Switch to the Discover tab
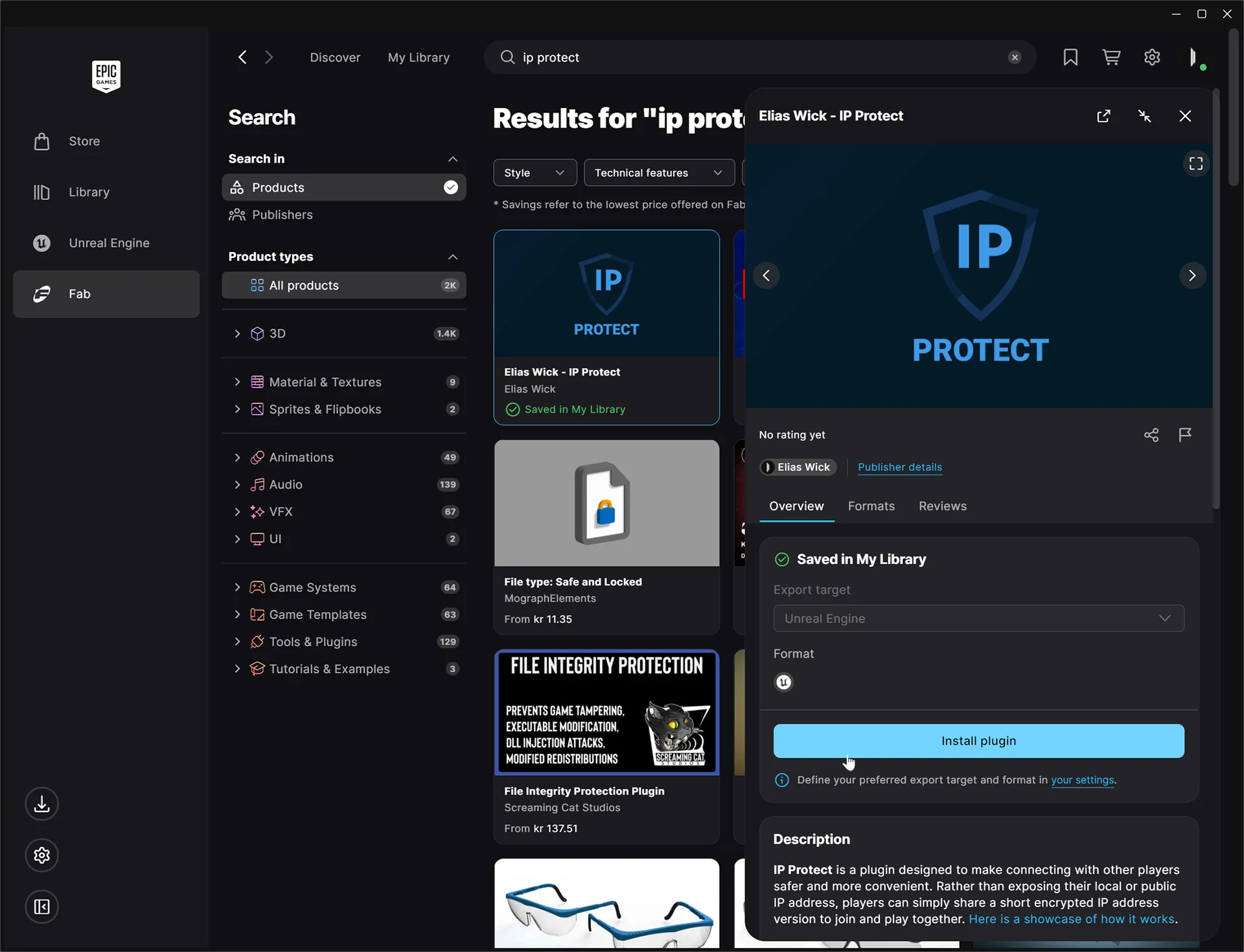Viewport: 1244px width, 952px height. pos(335,58)
